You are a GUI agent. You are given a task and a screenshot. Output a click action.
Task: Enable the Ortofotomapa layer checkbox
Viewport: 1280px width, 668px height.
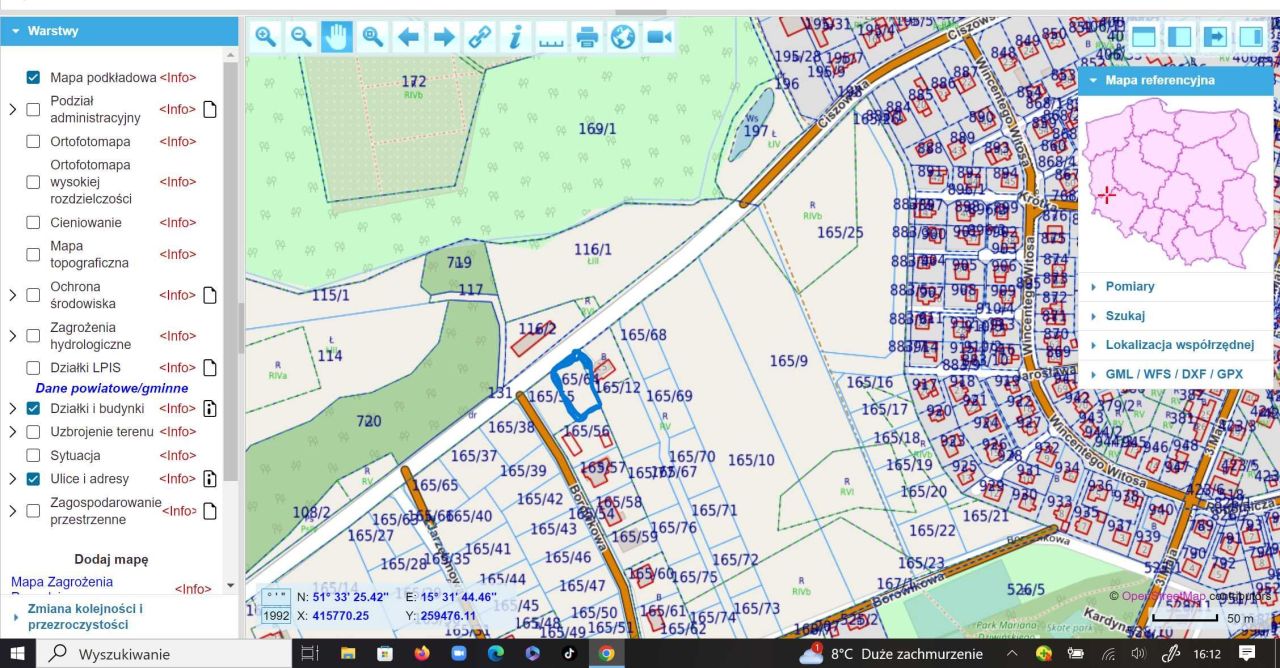coord(33,142)
